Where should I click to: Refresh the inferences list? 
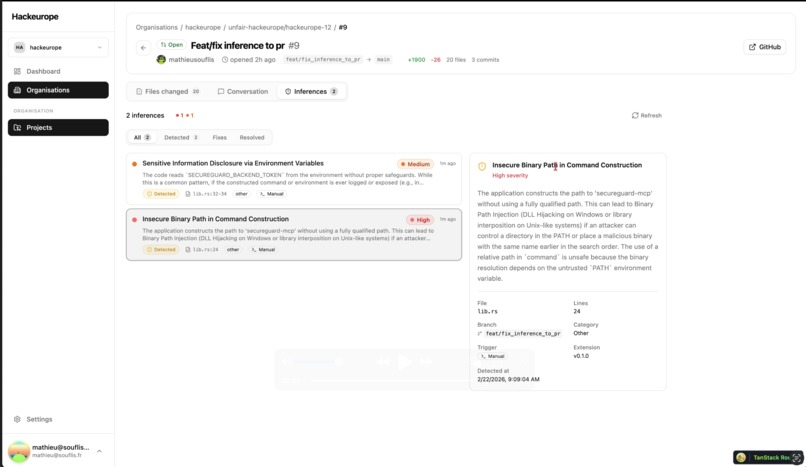click(x=647, y=116)
